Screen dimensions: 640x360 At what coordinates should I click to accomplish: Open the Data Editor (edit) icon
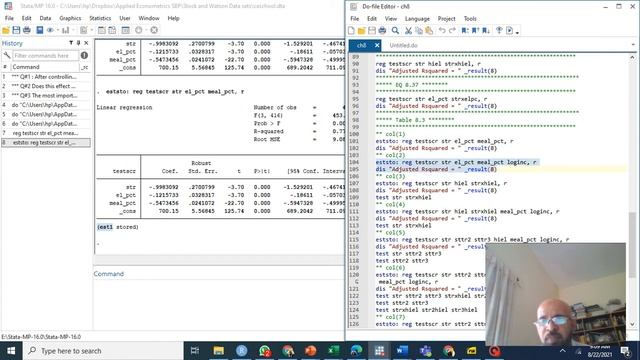click(102, 30)
